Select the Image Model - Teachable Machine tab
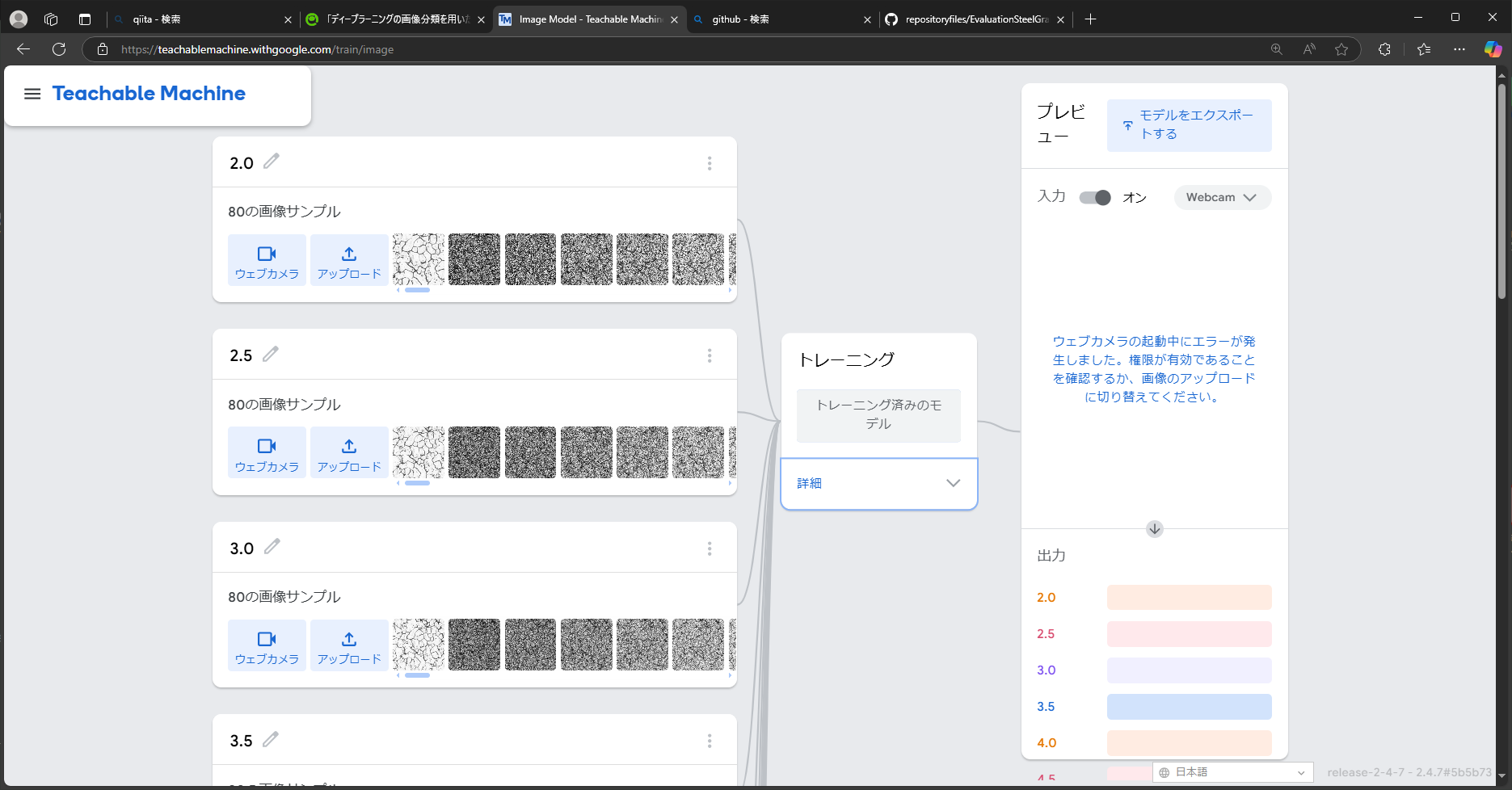This screenshot has width=1512, height=790. click(x=589, y=19)
